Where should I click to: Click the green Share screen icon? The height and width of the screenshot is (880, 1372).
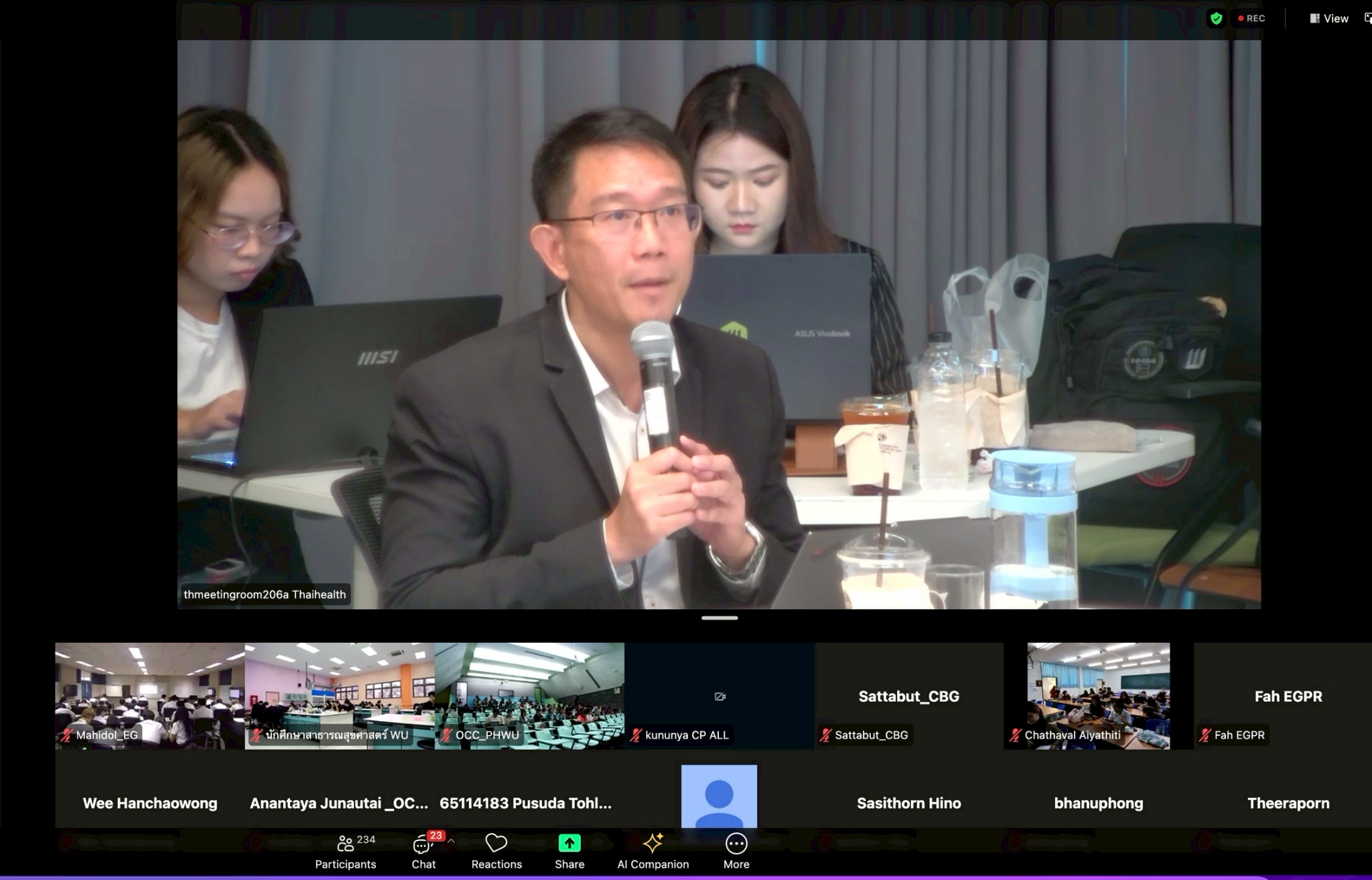point(569,843)
